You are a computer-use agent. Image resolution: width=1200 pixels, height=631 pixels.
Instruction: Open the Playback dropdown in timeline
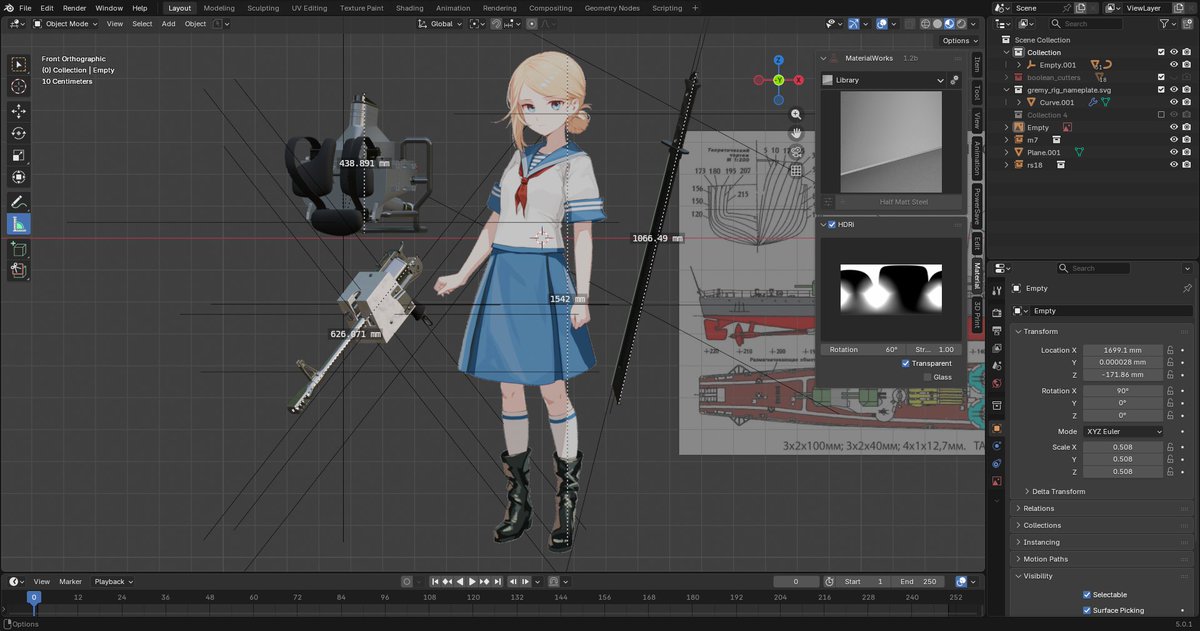113,581
